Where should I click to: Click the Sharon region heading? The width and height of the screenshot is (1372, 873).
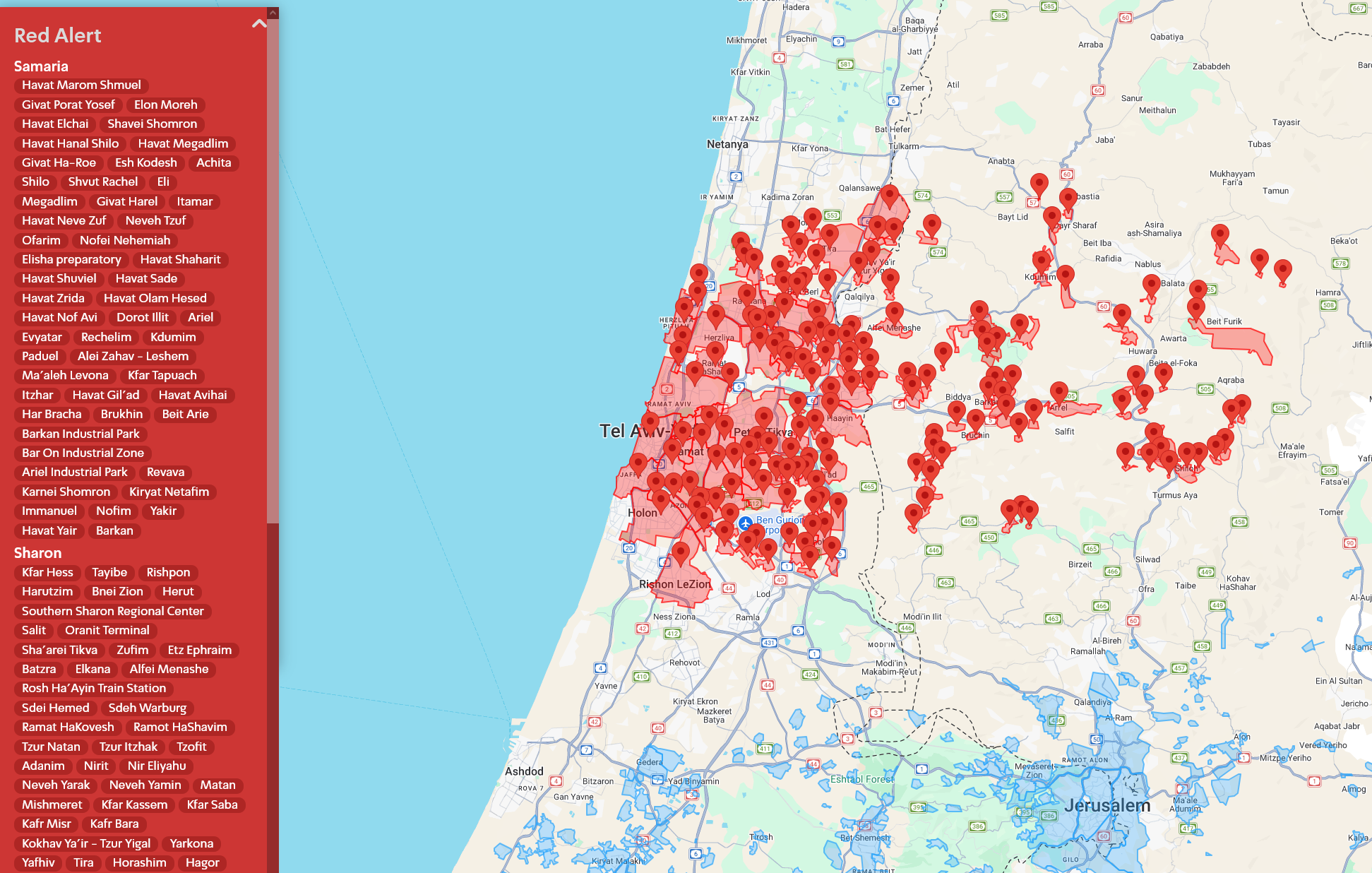(x=37, y=553)
